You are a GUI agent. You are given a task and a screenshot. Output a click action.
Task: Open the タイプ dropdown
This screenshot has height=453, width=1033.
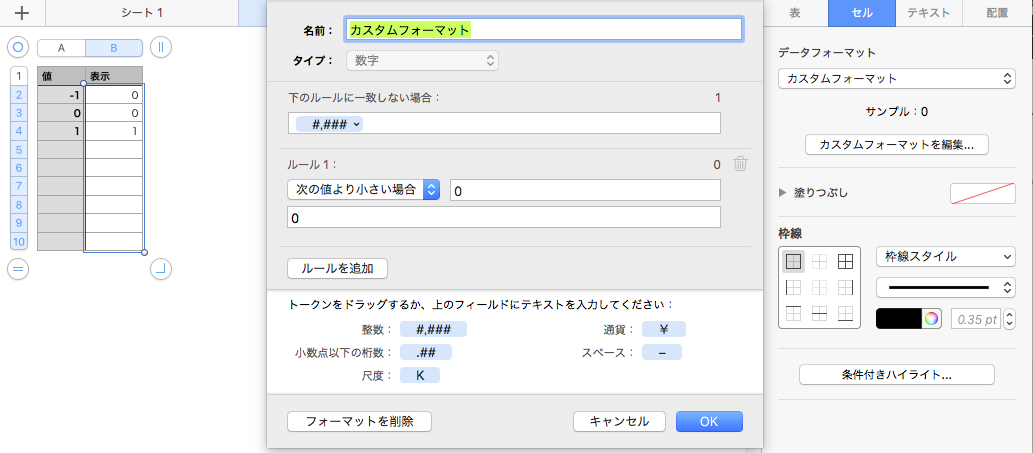point(422,61)
